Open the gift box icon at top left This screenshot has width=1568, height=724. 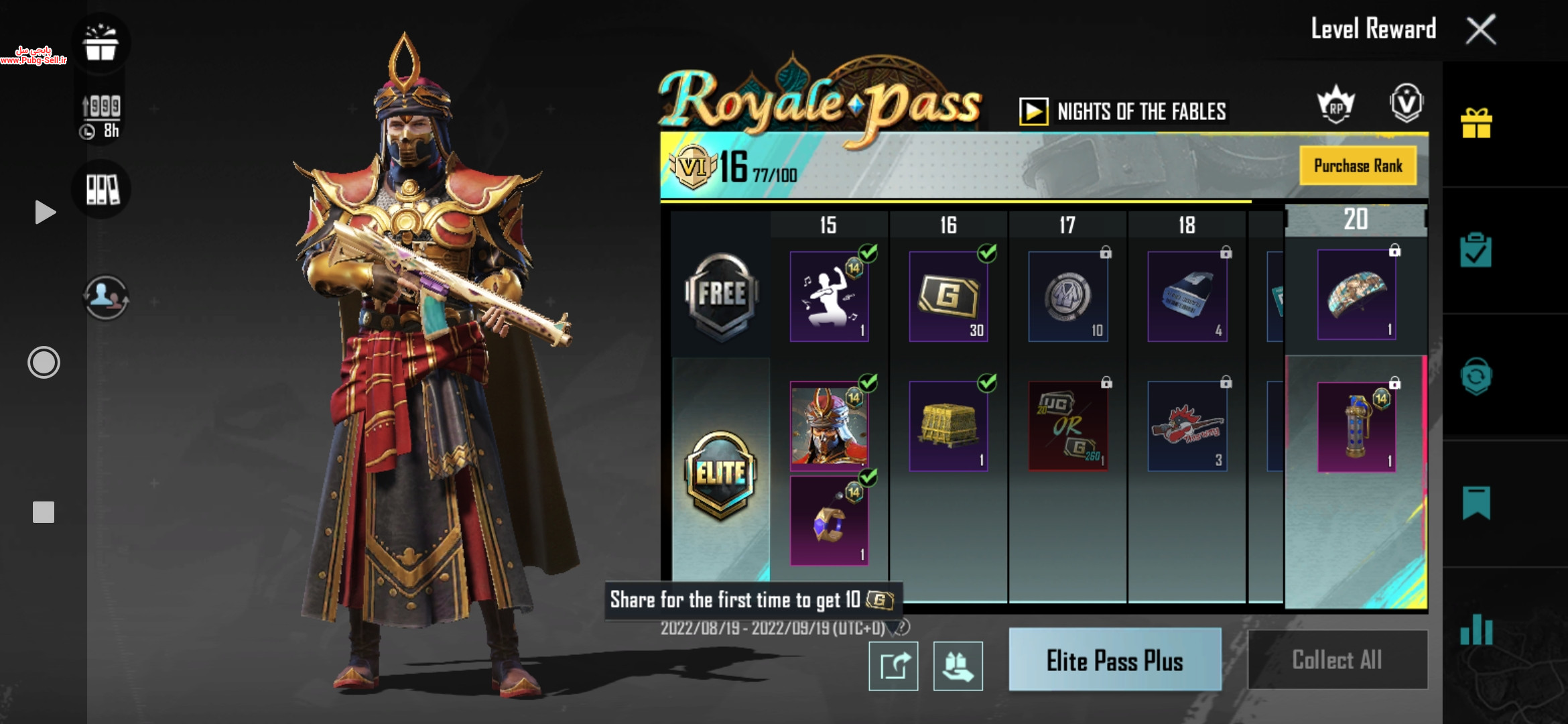point(101,43)
